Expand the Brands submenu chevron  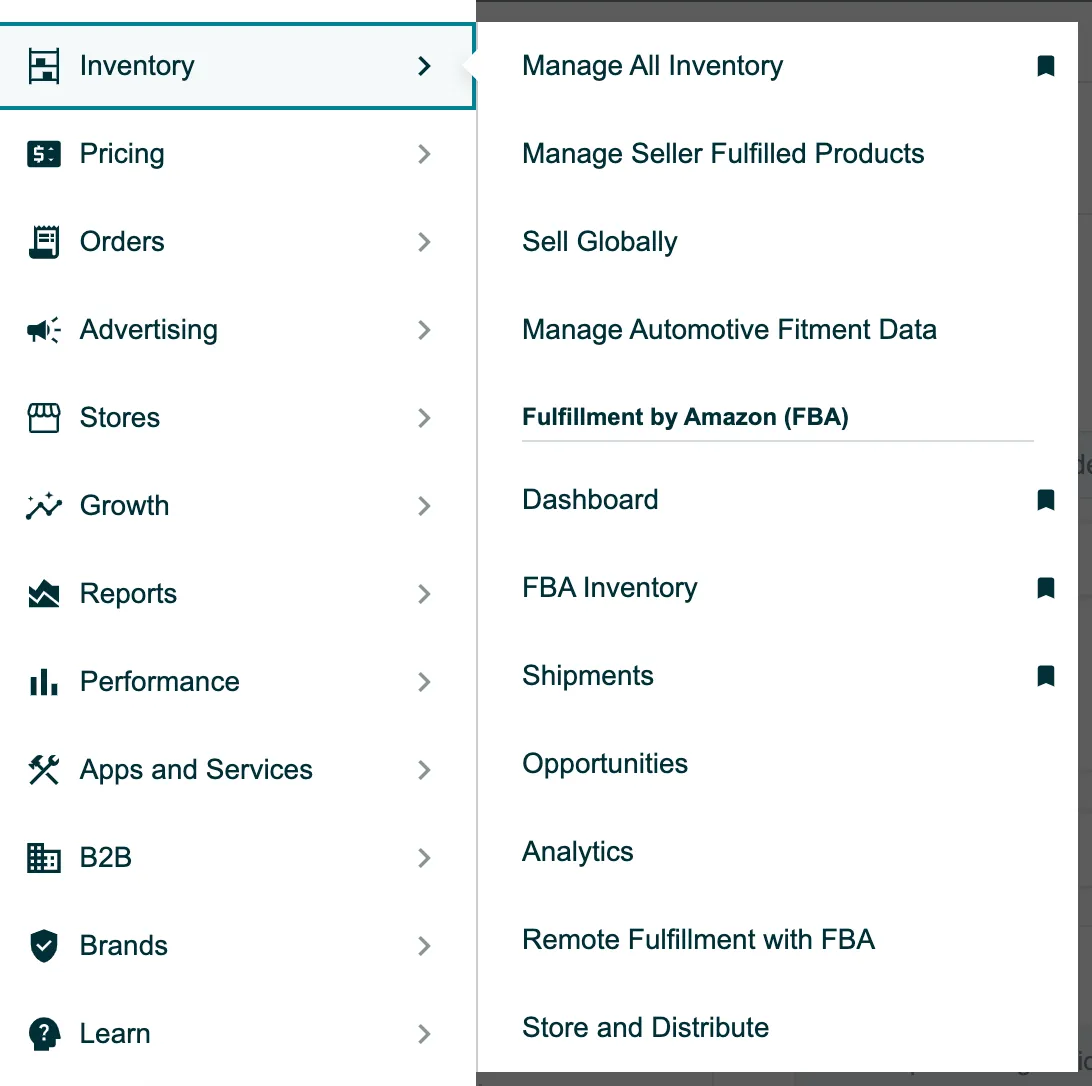[424, 946]
